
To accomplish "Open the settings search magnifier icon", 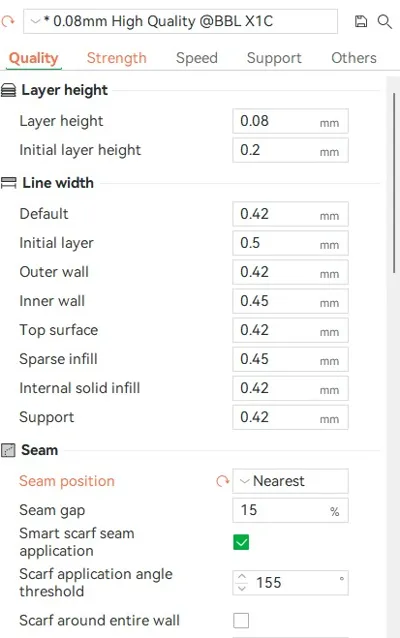I will [x=385, y=21].
